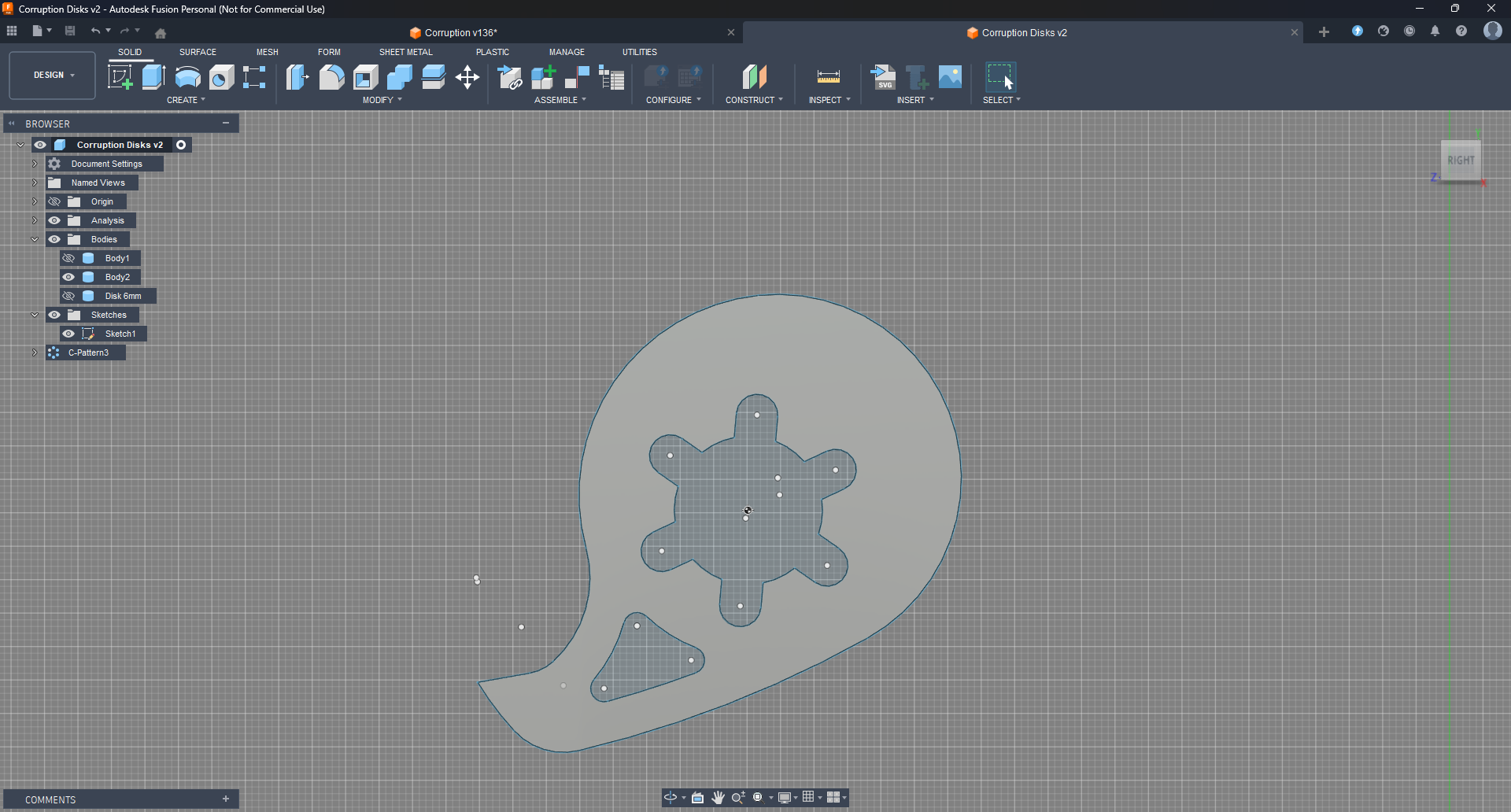Hide Body2 using its eye icon
Viewport: 1511px width, 812px height.
pos(68,277)
